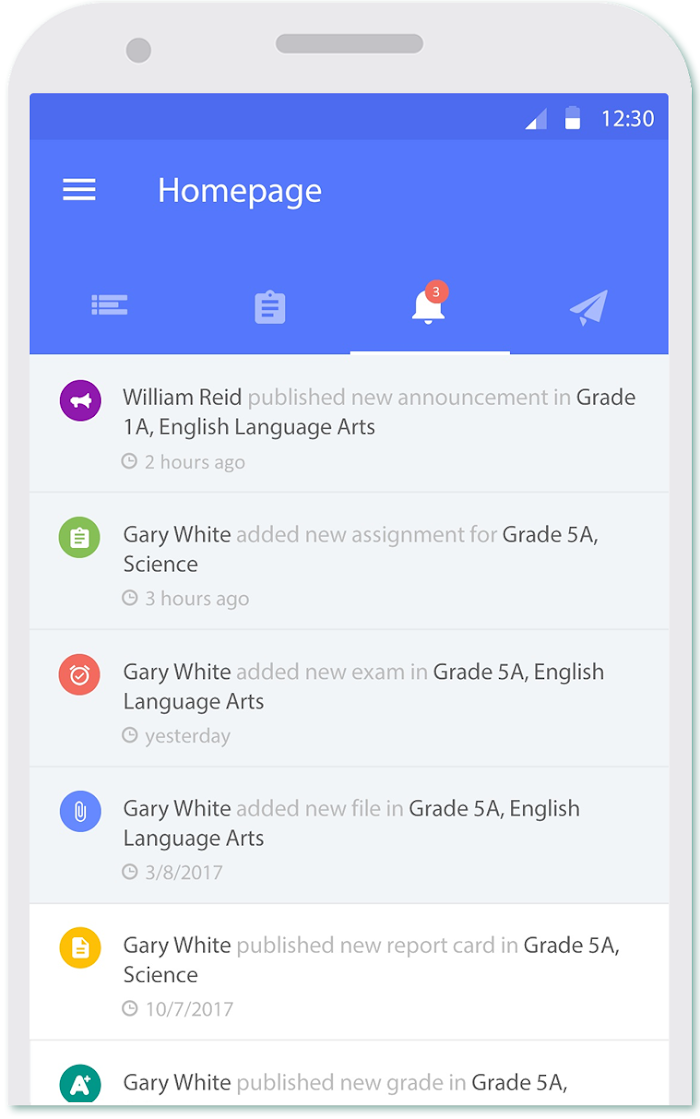Open the new exam notification from yesterday
The width and height of the screenshot is (700, 1119).
[349, 698]
